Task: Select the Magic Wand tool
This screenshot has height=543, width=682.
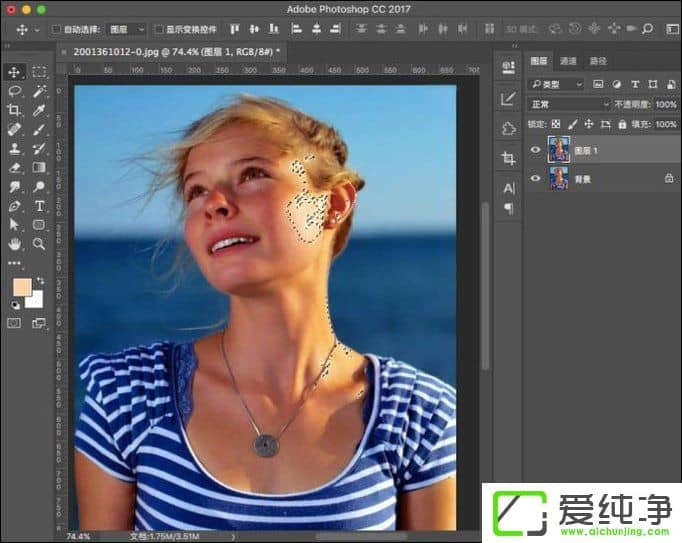Action: [x=40, y=91]
